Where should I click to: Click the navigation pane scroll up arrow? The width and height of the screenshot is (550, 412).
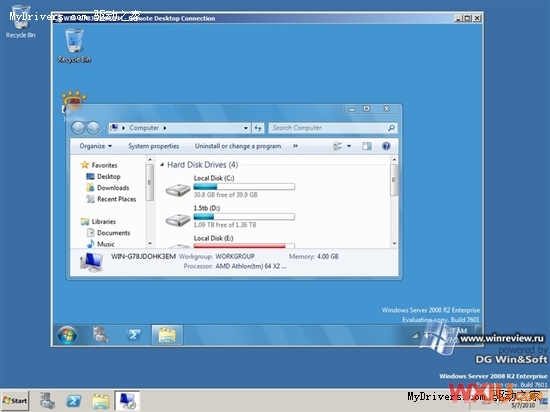[x=150, y=160]
